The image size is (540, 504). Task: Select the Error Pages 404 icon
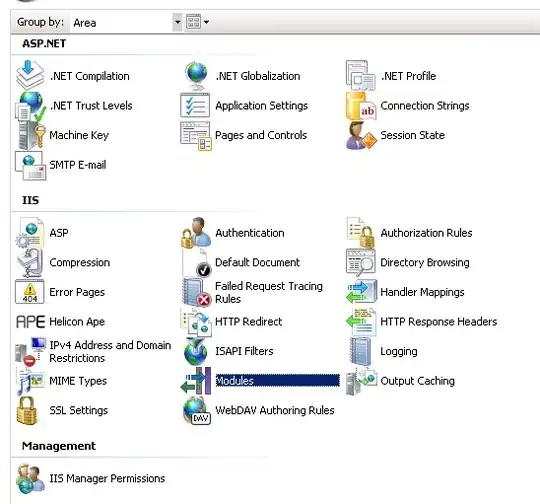pos(30,292)
